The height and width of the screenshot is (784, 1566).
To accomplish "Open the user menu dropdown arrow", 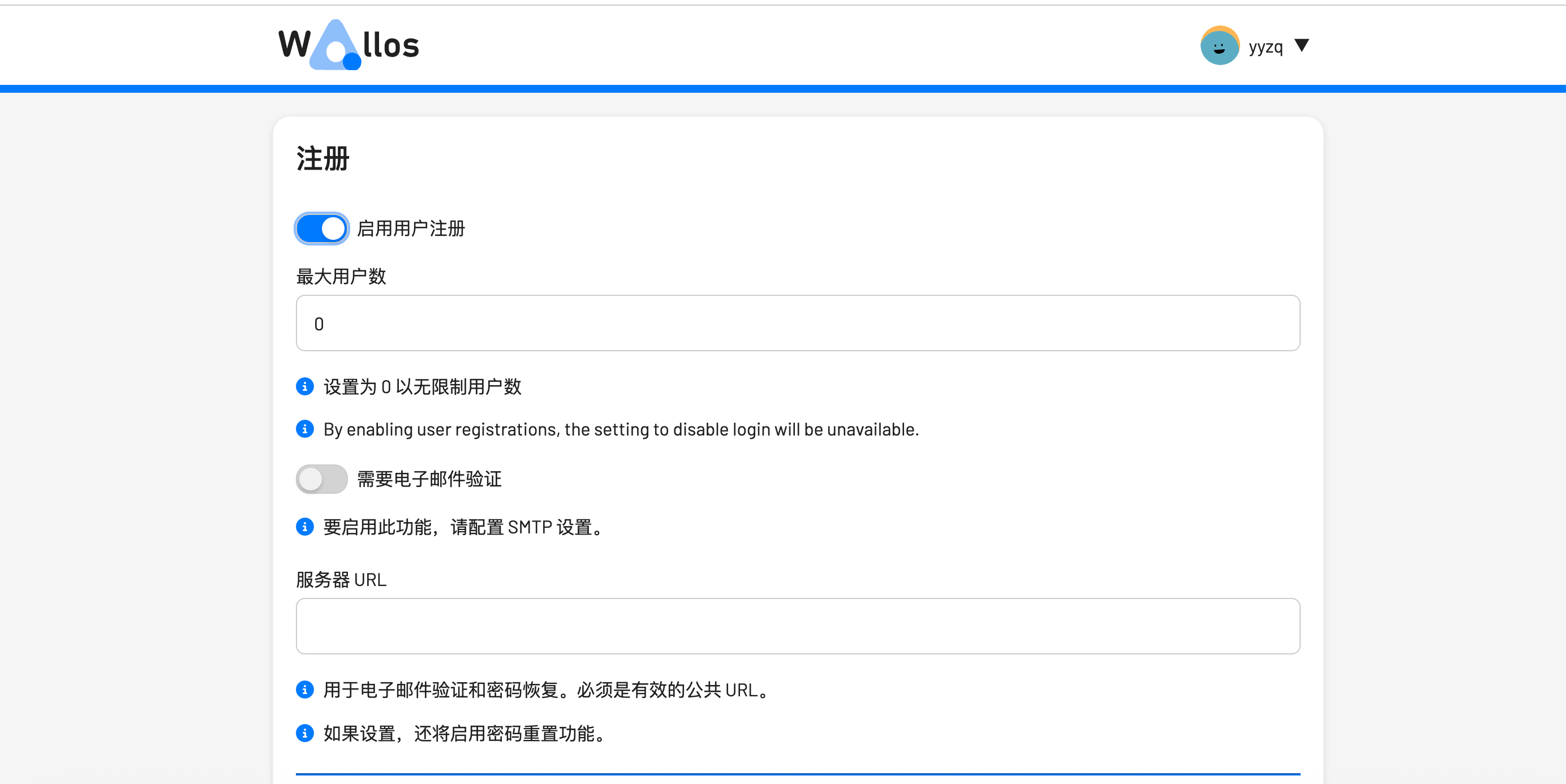I will click(1301, 45).
